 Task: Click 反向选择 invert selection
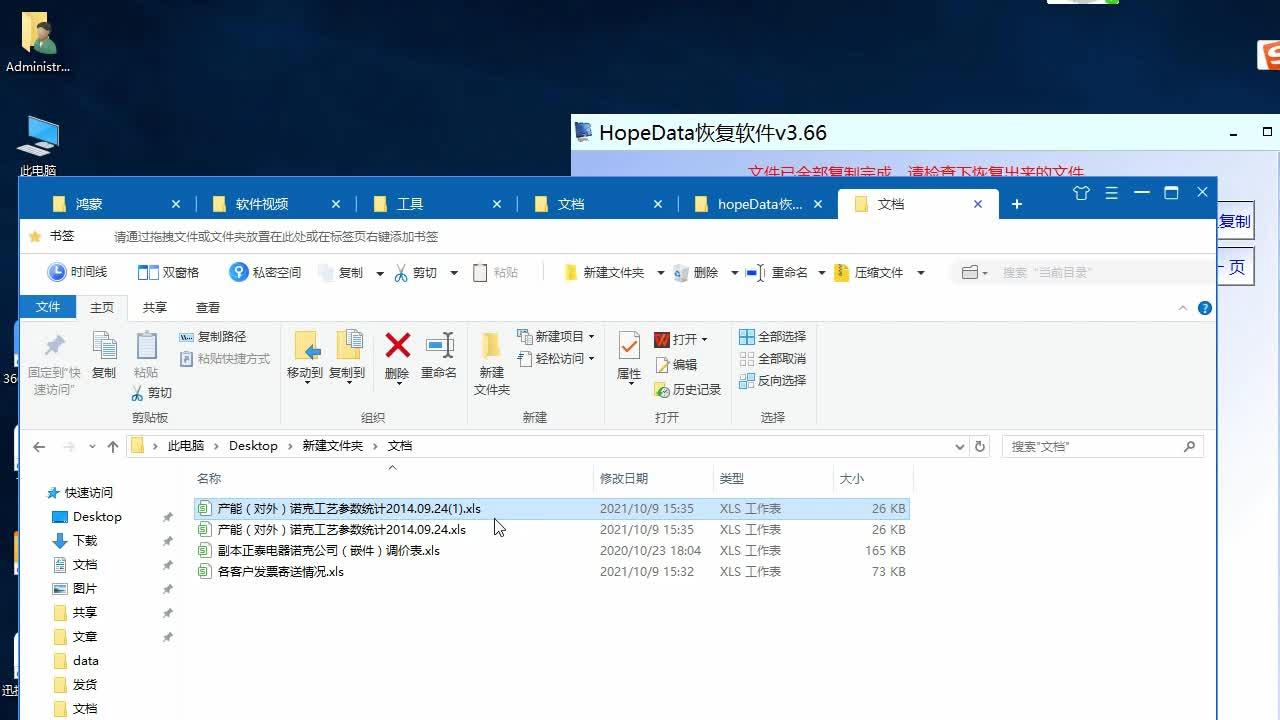[772, 381]
